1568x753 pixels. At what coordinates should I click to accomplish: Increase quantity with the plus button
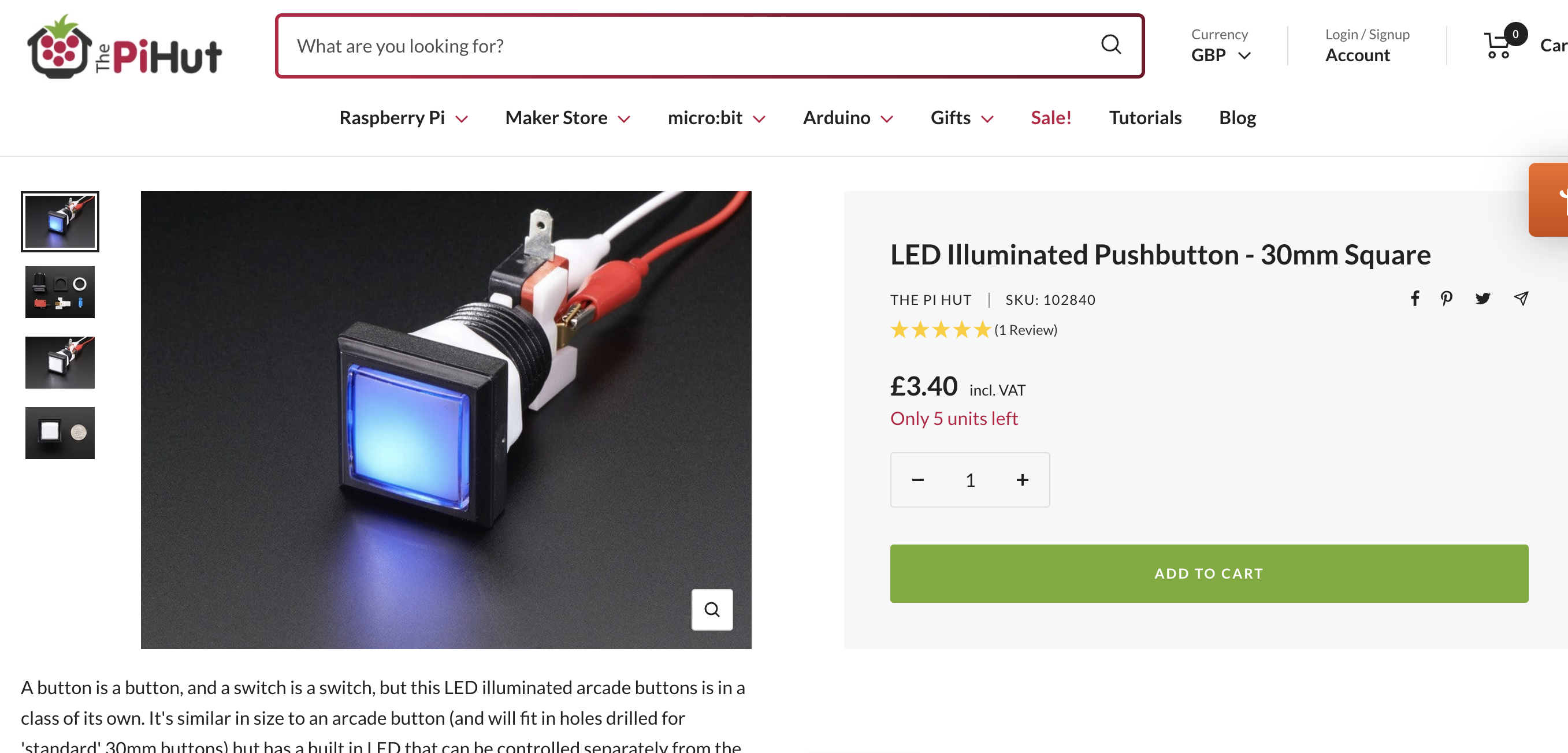pos(1022,480)
